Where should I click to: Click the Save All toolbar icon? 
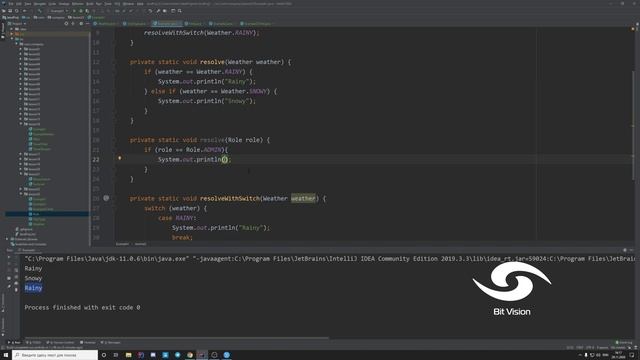tap(10, 11)
